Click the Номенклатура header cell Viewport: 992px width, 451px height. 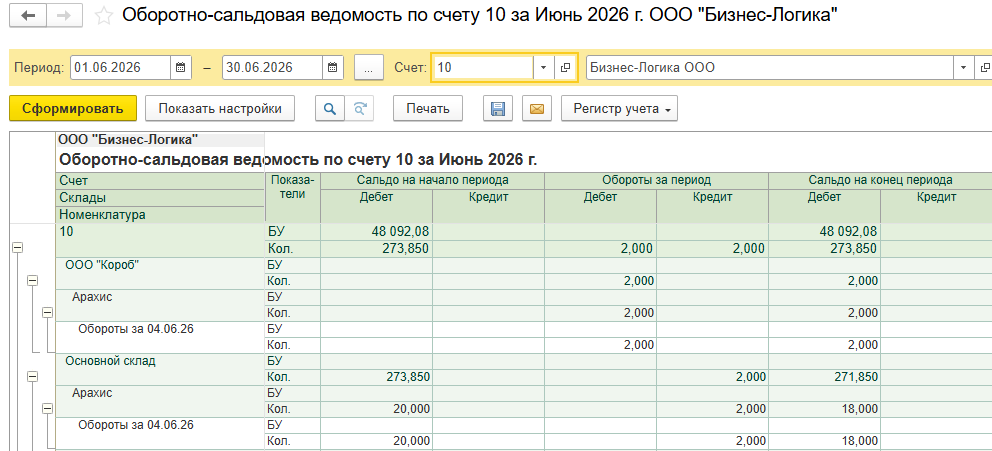point(160,215)
